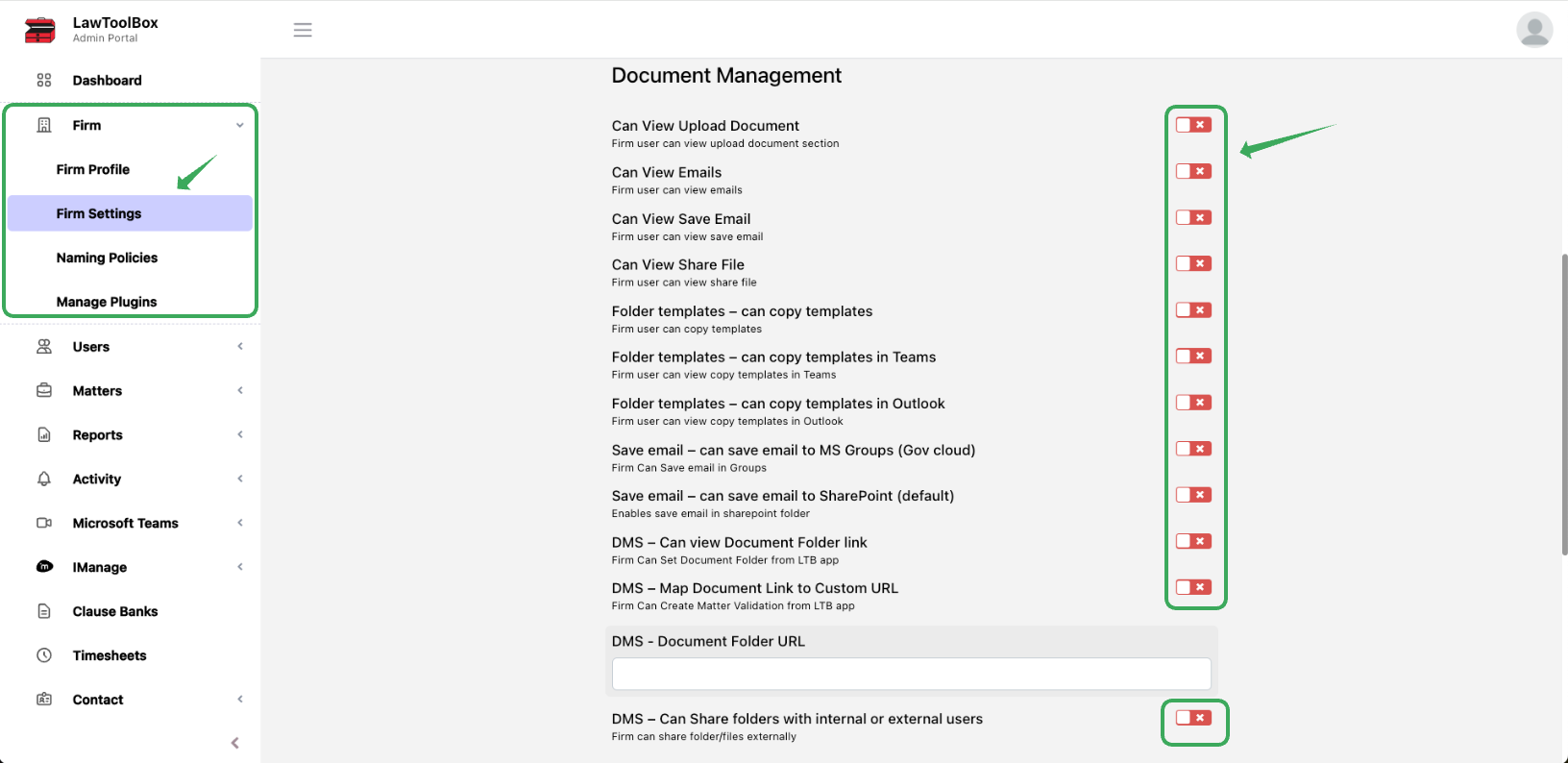Image resolution: width=1568 pixels, height=763 pixels.
Task: Open the user avatar profile icon
Action: point(1534,30)
